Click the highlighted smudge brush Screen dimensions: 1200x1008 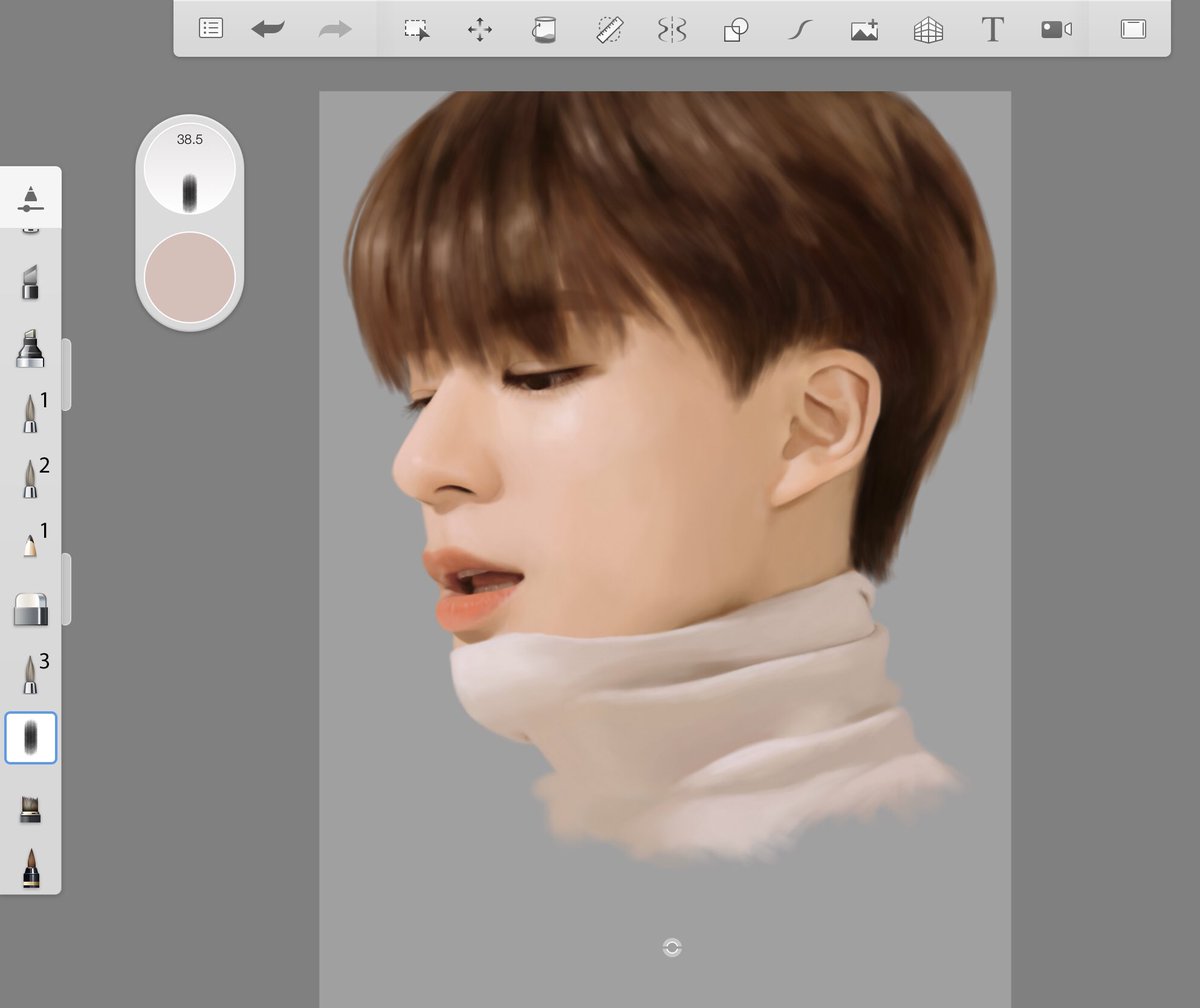(x=31, y=738)
